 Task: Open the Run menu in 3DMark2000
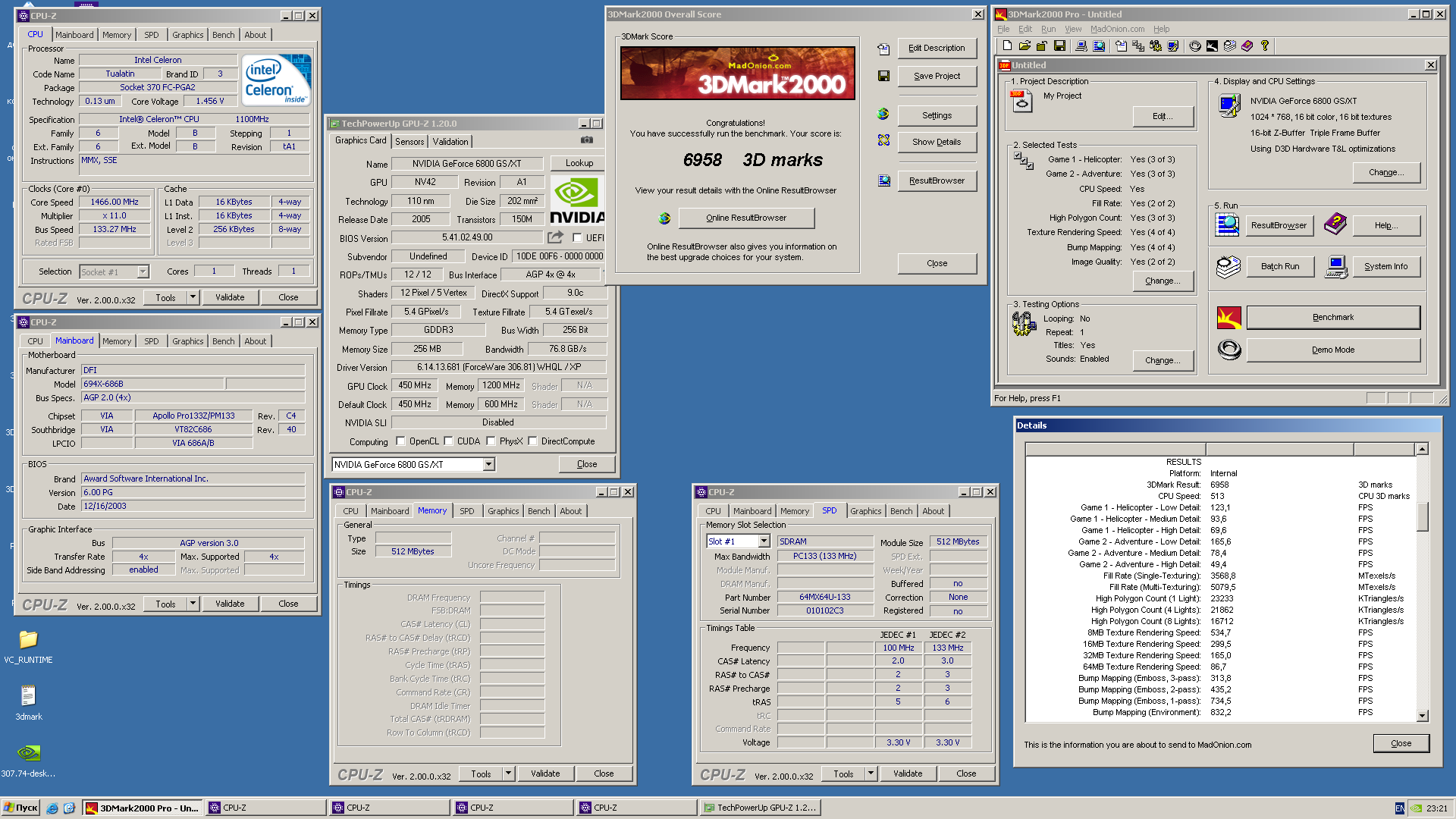coord(1048,30)
